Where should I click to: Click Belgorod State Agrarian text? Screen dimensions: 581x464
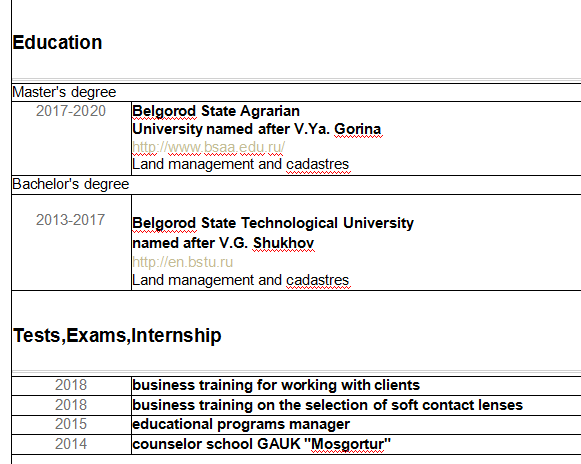click(216, 111)
